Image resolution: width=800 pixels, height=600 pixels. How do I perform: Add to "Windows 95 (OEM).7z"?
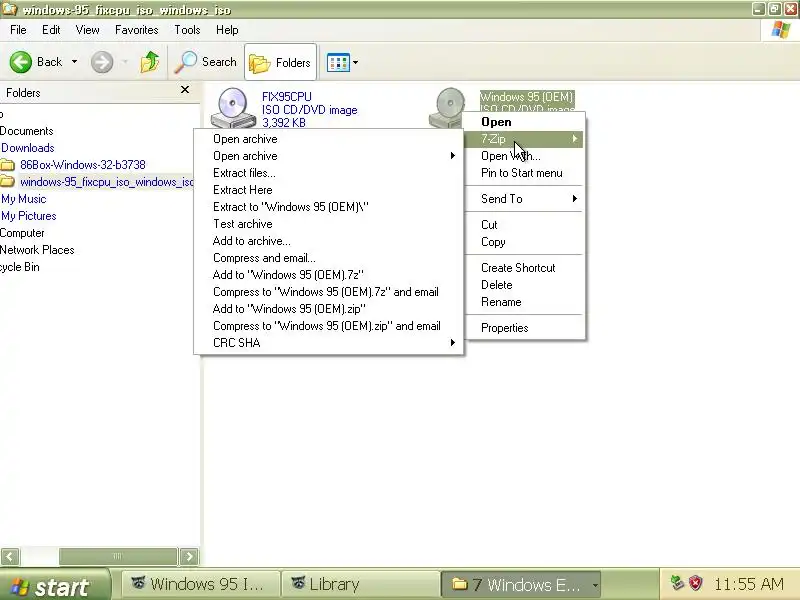coord(329,275)
